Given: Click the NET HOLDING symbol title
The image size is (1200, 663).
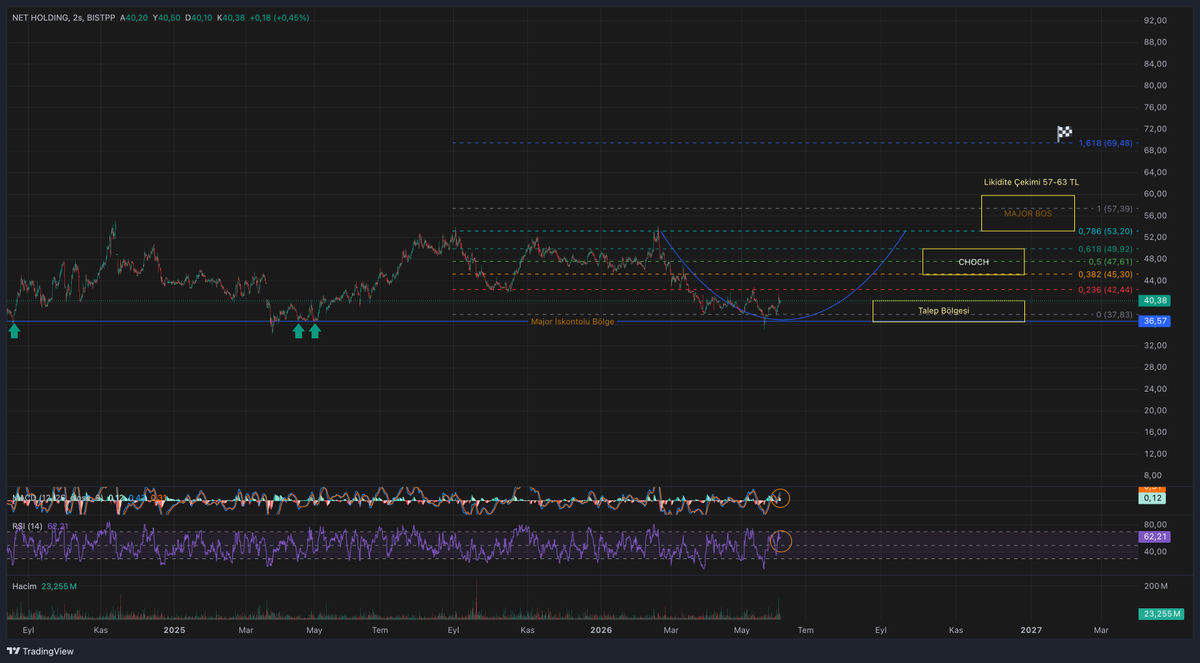Looking at the screenshot, I should (x=39, y=17).
